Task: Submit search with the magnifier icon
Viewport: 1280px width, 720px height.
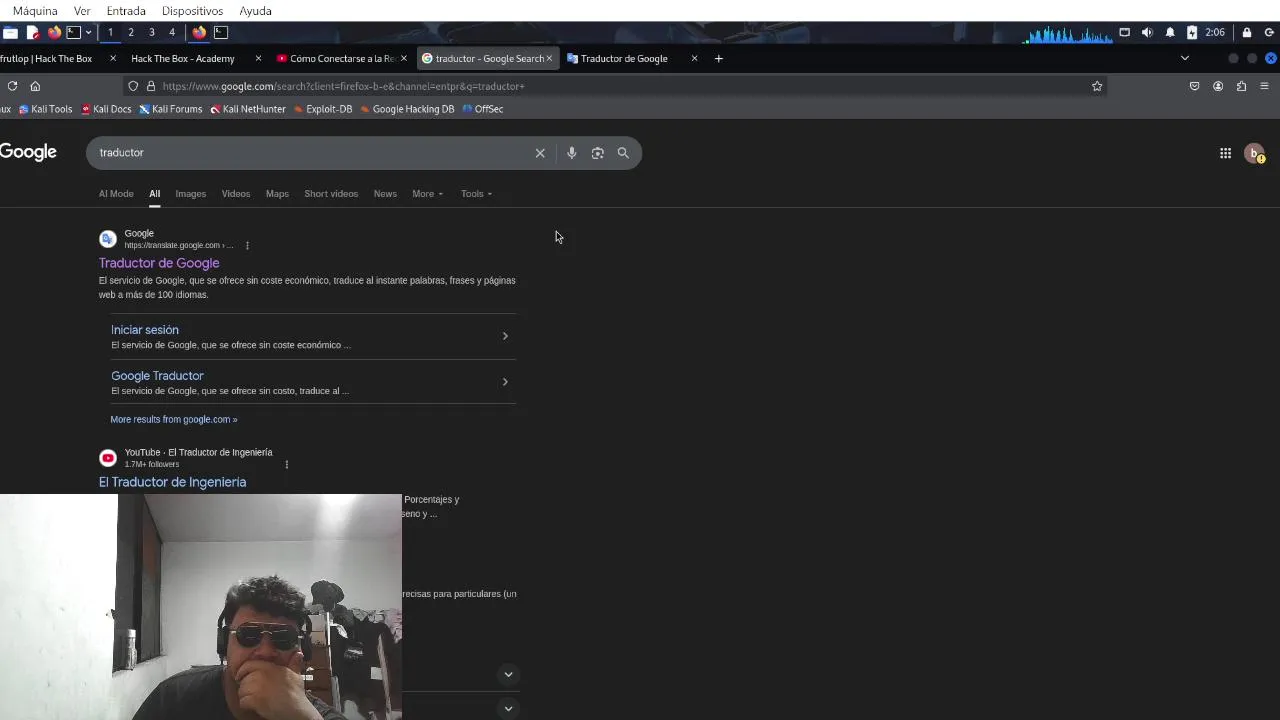Action: (x=623, y=153)
